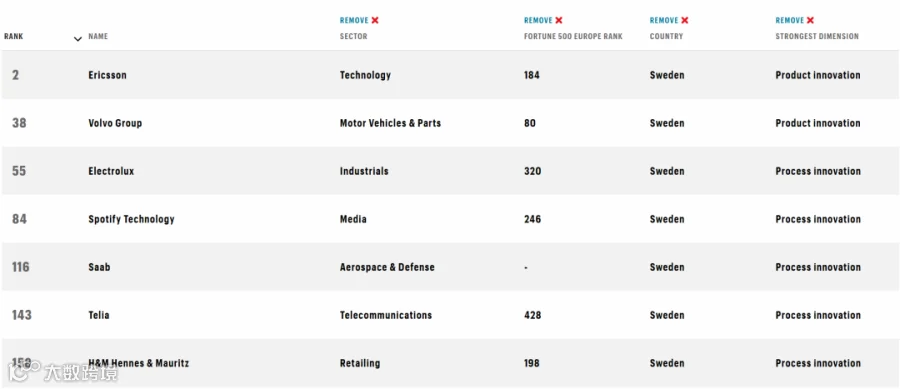Remove the Strongest Dimension column via X
900x389 pixels.
pyautogui.click(x=810, y=21)
